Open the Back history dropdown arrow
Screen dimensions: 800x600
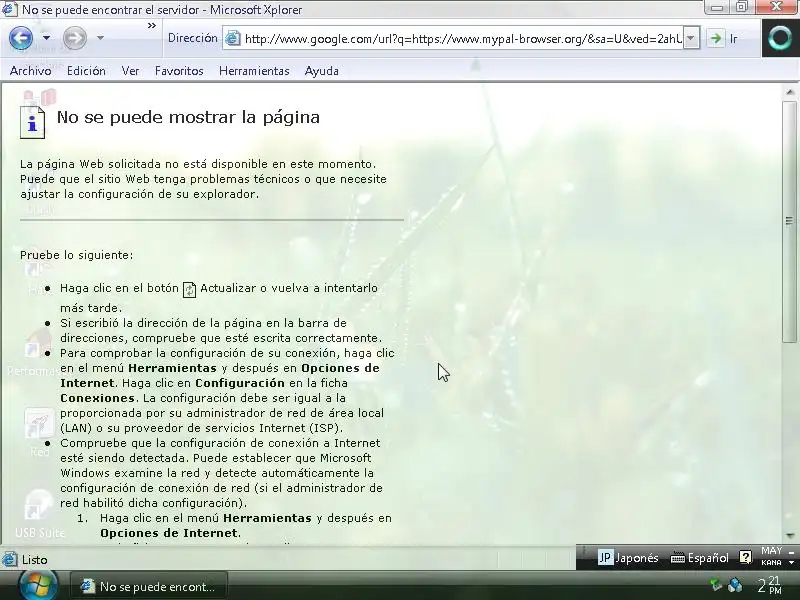[x=46, y=38]
